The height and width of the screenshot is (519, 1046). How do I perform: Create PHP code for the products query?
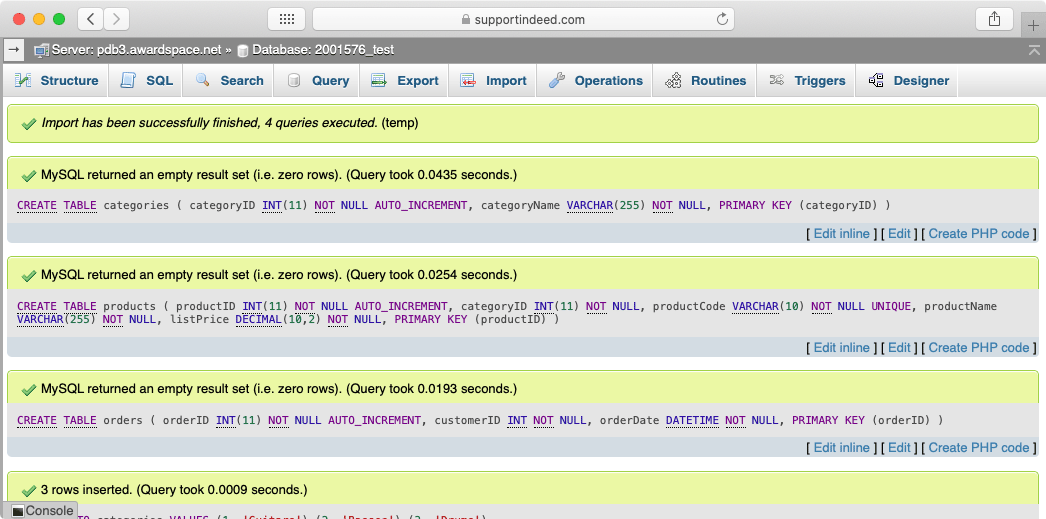978,347
